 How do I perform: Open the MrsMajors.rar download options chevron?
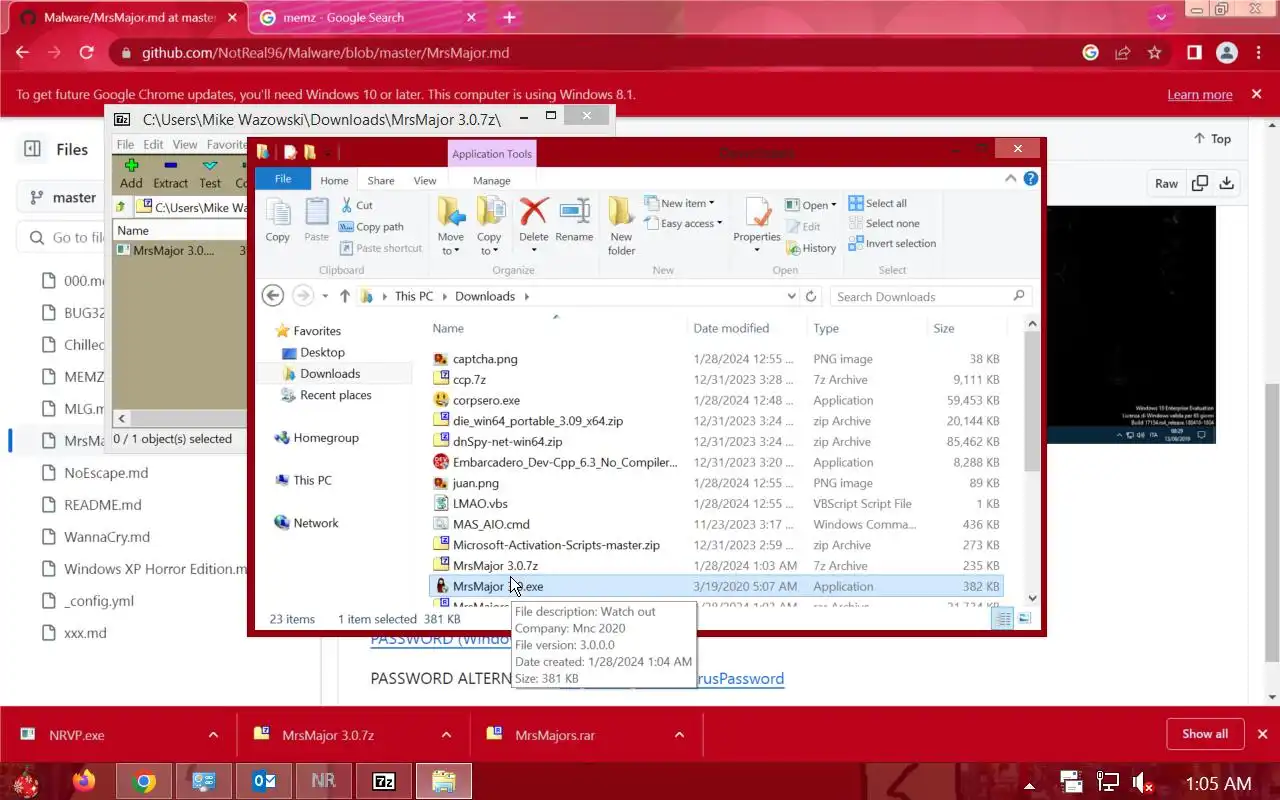pos(679,735)
